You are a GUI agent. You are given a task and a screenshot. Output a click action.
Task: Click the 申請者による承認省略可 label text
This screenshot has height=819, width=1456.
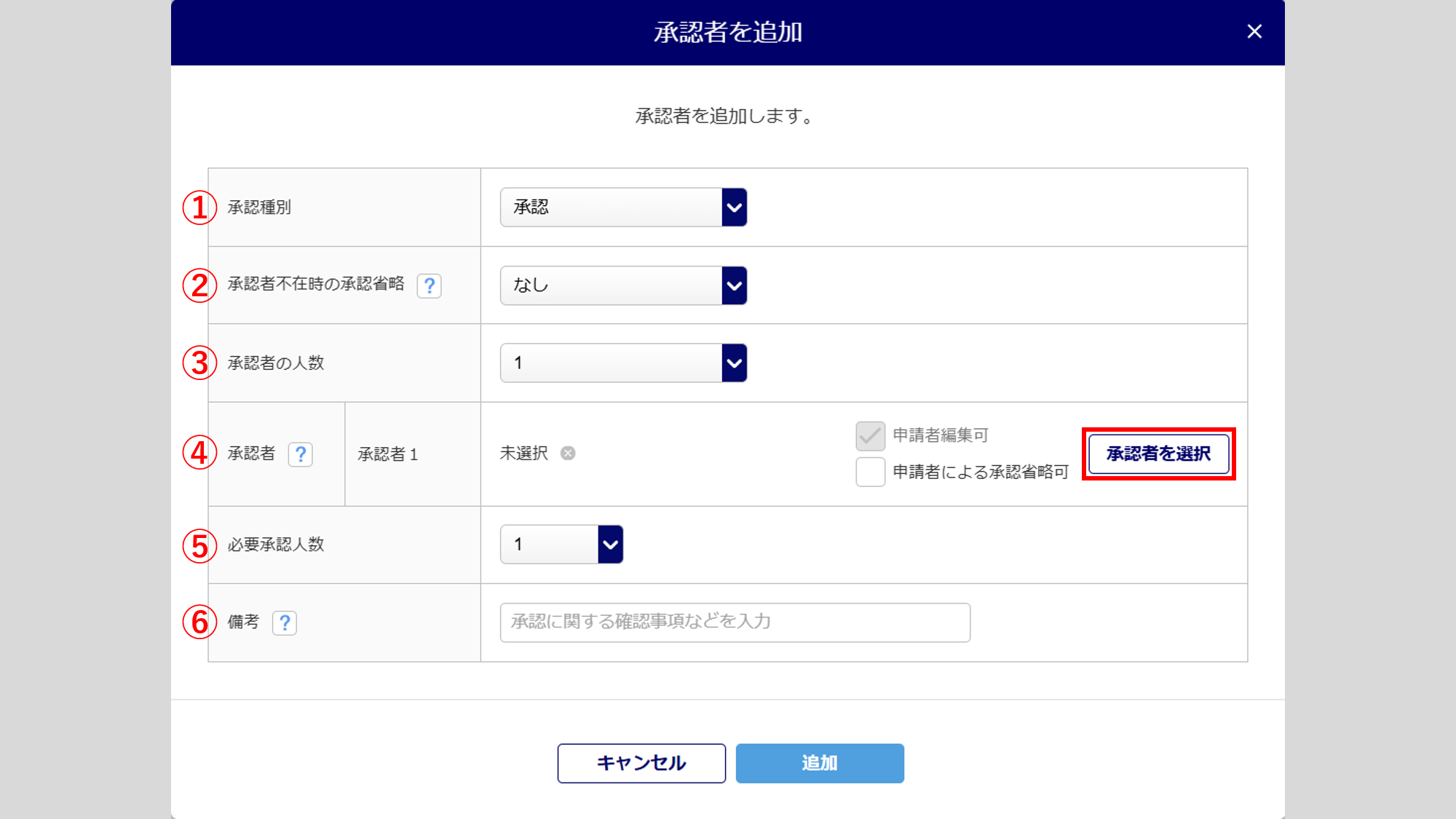tap(980, 472)
